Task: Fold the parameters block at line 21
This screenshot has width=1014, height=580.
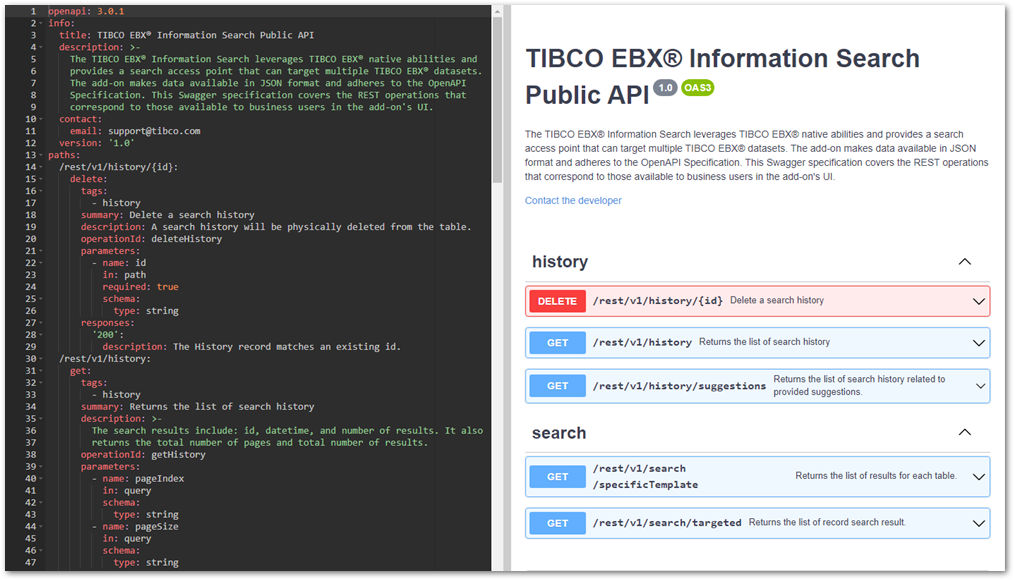Action: coord(41,251)
